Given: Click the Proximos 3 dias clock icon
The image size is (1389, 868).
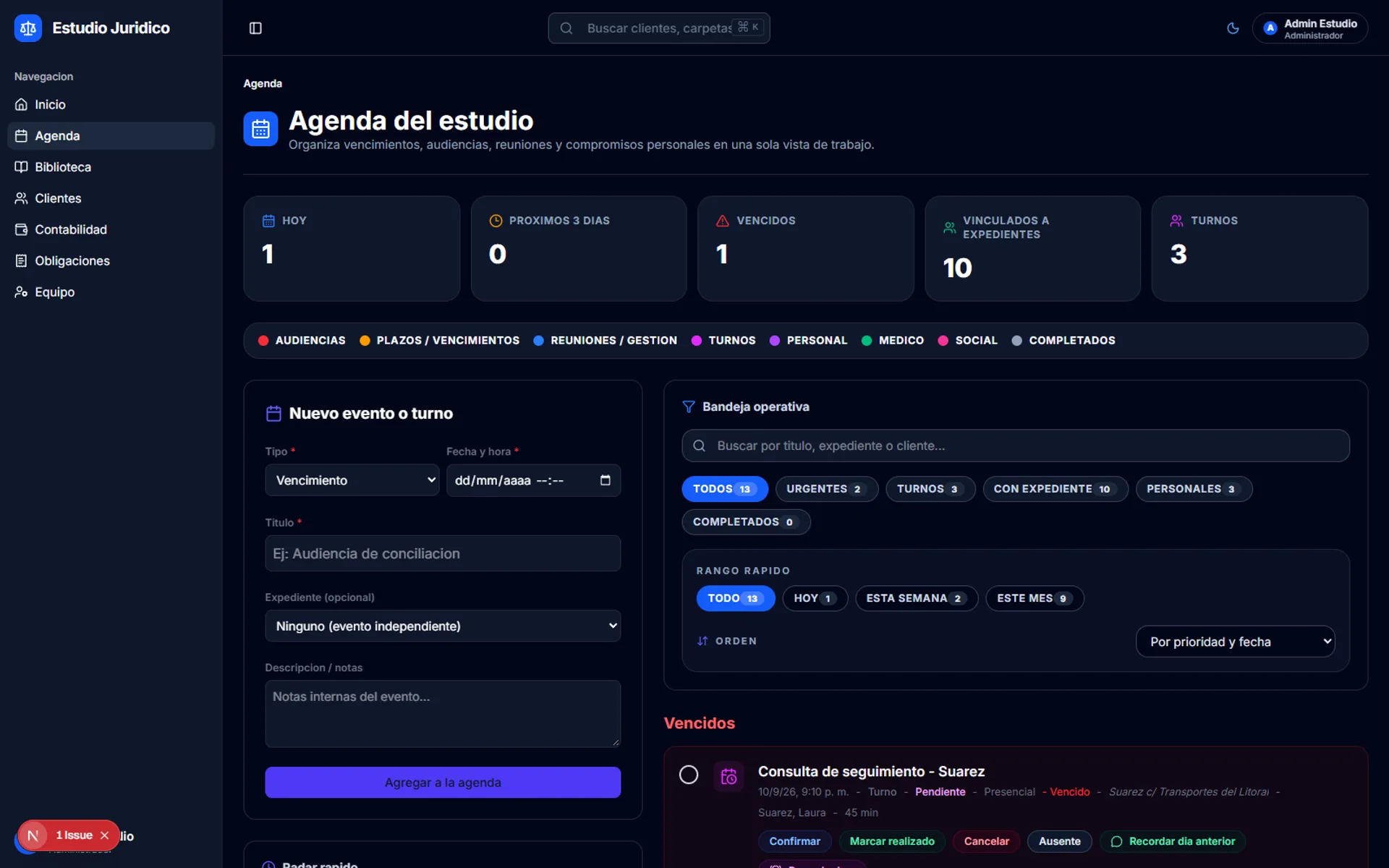Looking at the screenshot, I should click(x=496, y=221).
